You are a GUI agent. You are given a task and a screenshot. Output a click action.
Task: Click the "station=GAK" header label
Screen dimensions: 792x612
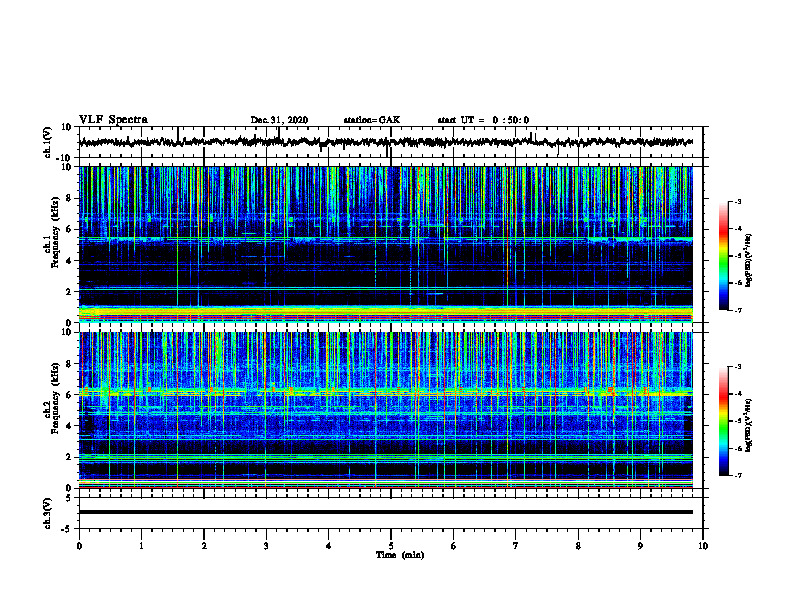[372, 120]
